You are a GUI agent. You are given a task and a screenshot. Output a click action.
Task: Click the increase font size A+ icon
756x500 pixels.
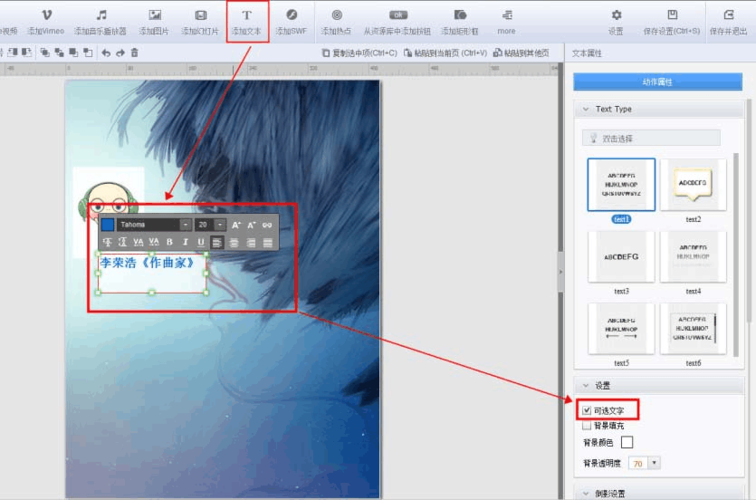[237, 225]
